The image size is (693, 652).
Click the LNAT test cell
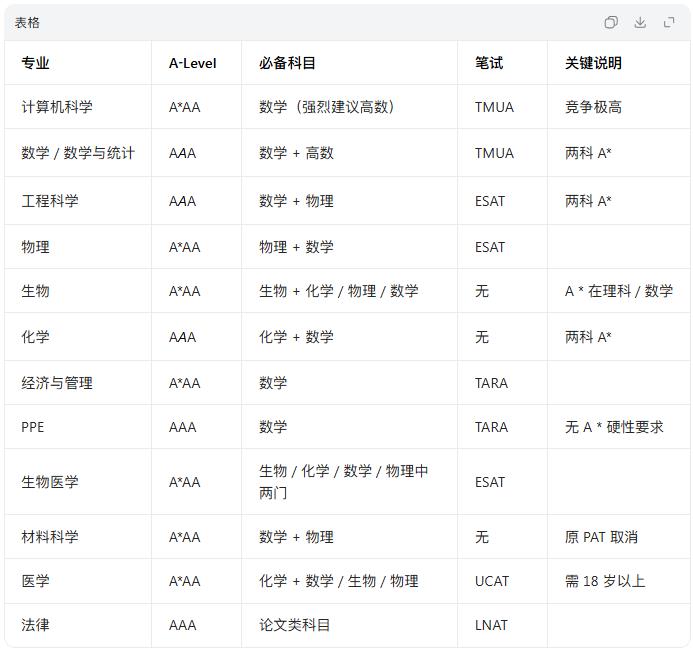point(491,625)
